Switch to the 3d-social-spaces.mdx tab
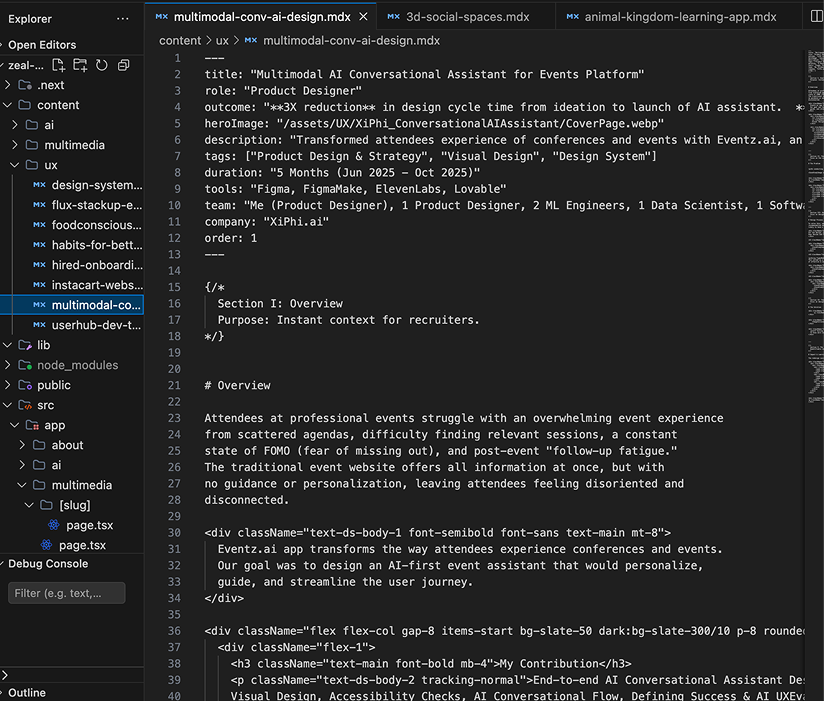 click(456, 17)
